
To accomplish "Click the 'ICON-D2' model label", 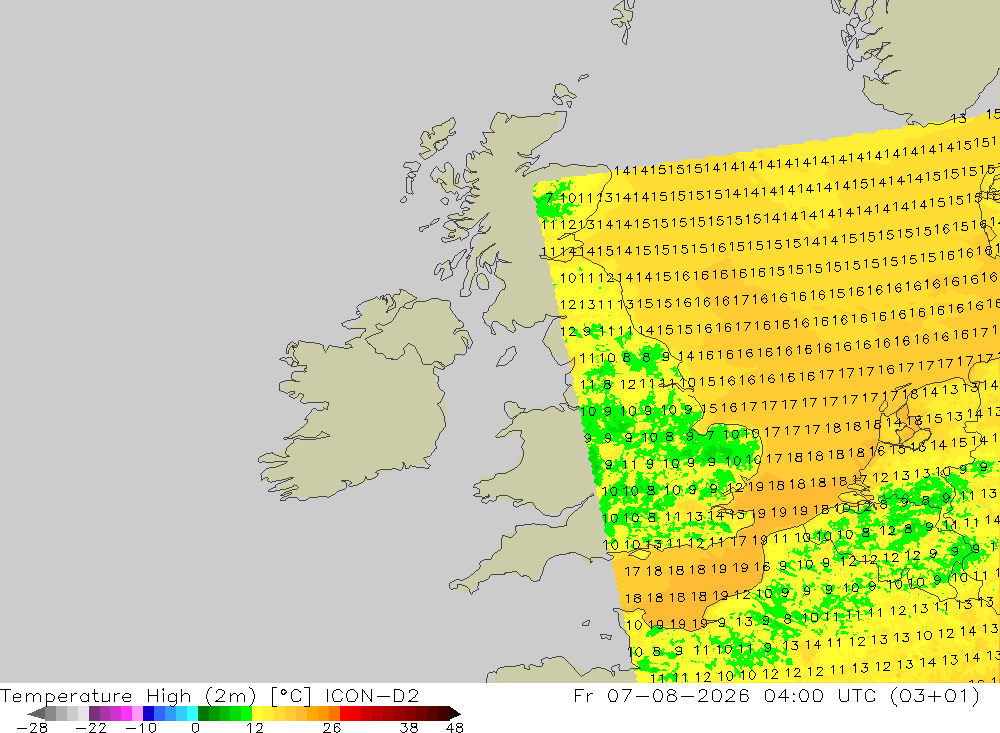I will click(372, 695).
